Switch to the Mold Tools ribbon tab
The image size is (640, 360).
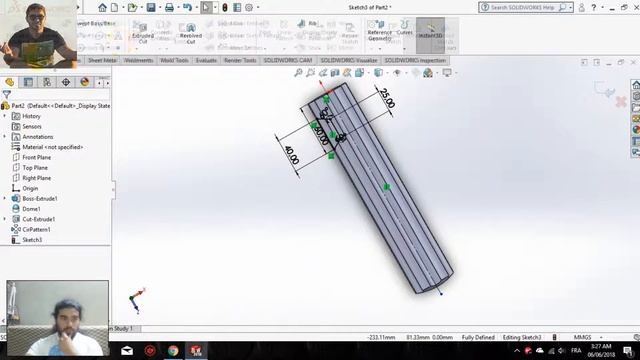(x=174, y=60)
